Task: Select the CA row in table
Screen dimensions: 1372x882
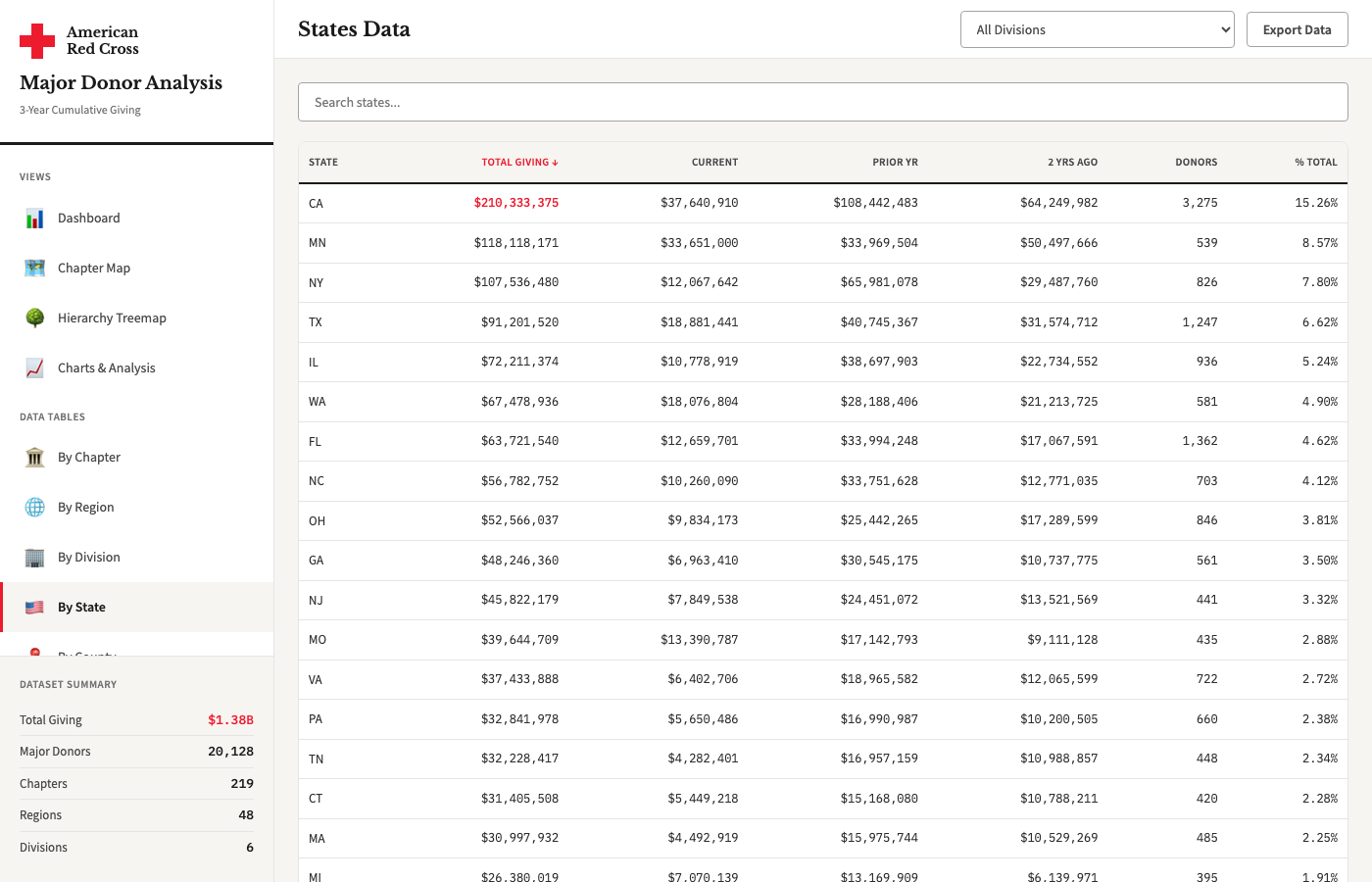Action: click(x=823, y=203)
